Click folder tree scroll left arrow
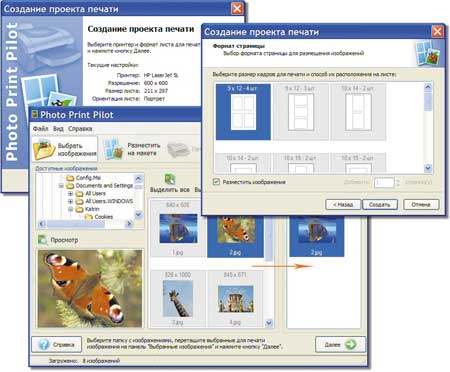Screen dimensions: 450x372 [x=42, y=224]
